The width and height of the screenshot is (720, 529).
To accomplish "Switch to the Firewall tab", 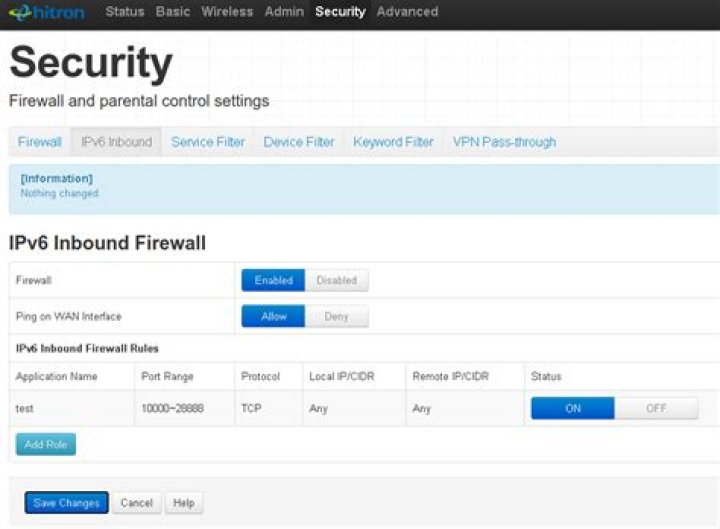I will 39,142.
